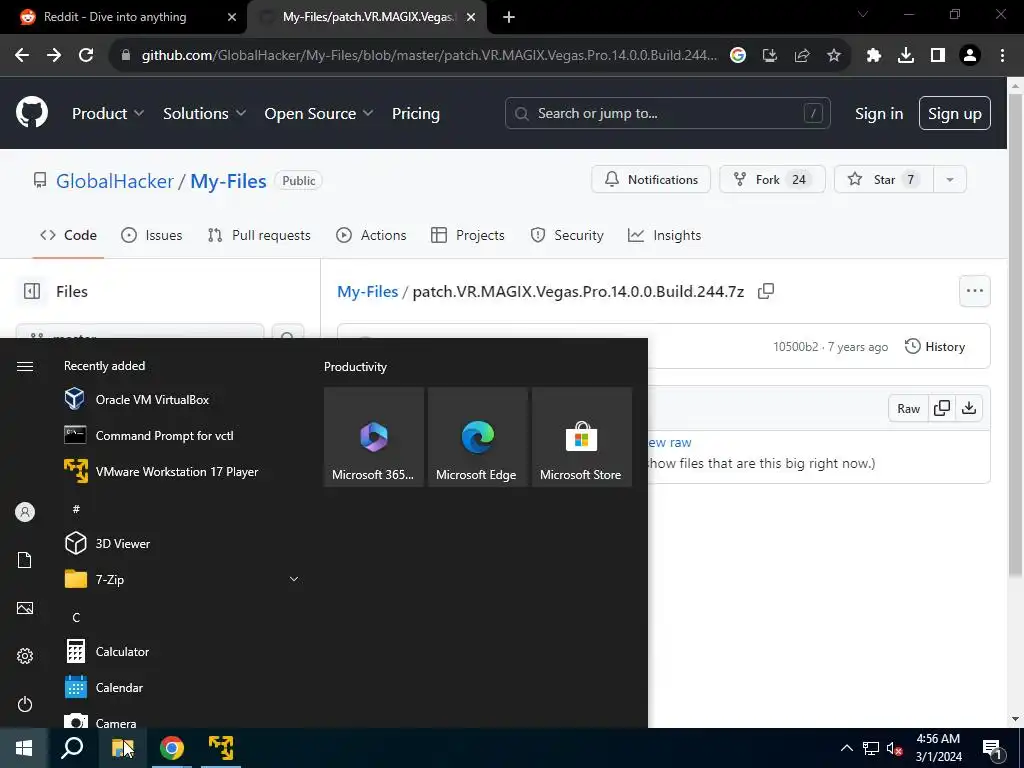The width and height of the screenshot is (1024, 768).
Task: Click the Raw button
Action: point(908,408)
